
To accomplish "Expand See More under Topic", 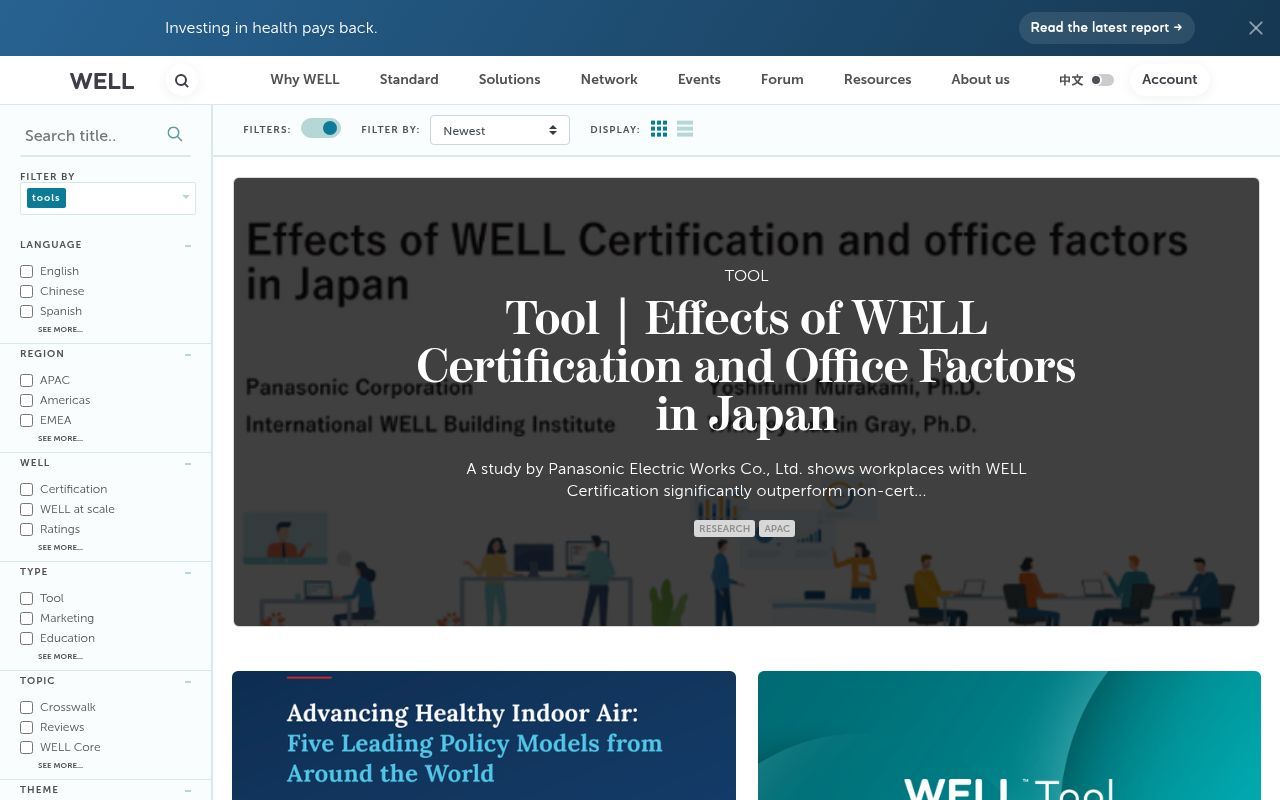I will (60, 765).
